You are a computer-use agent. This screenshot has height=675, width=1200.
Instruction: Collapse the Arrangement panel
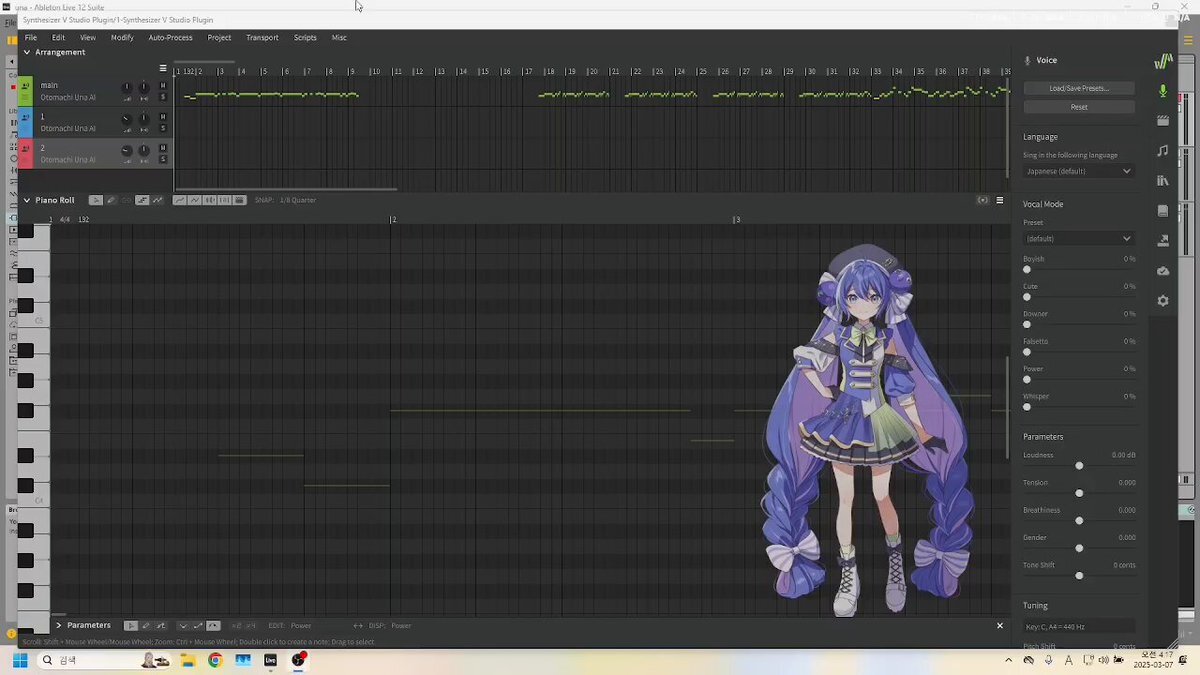click(x=27, y=52)
